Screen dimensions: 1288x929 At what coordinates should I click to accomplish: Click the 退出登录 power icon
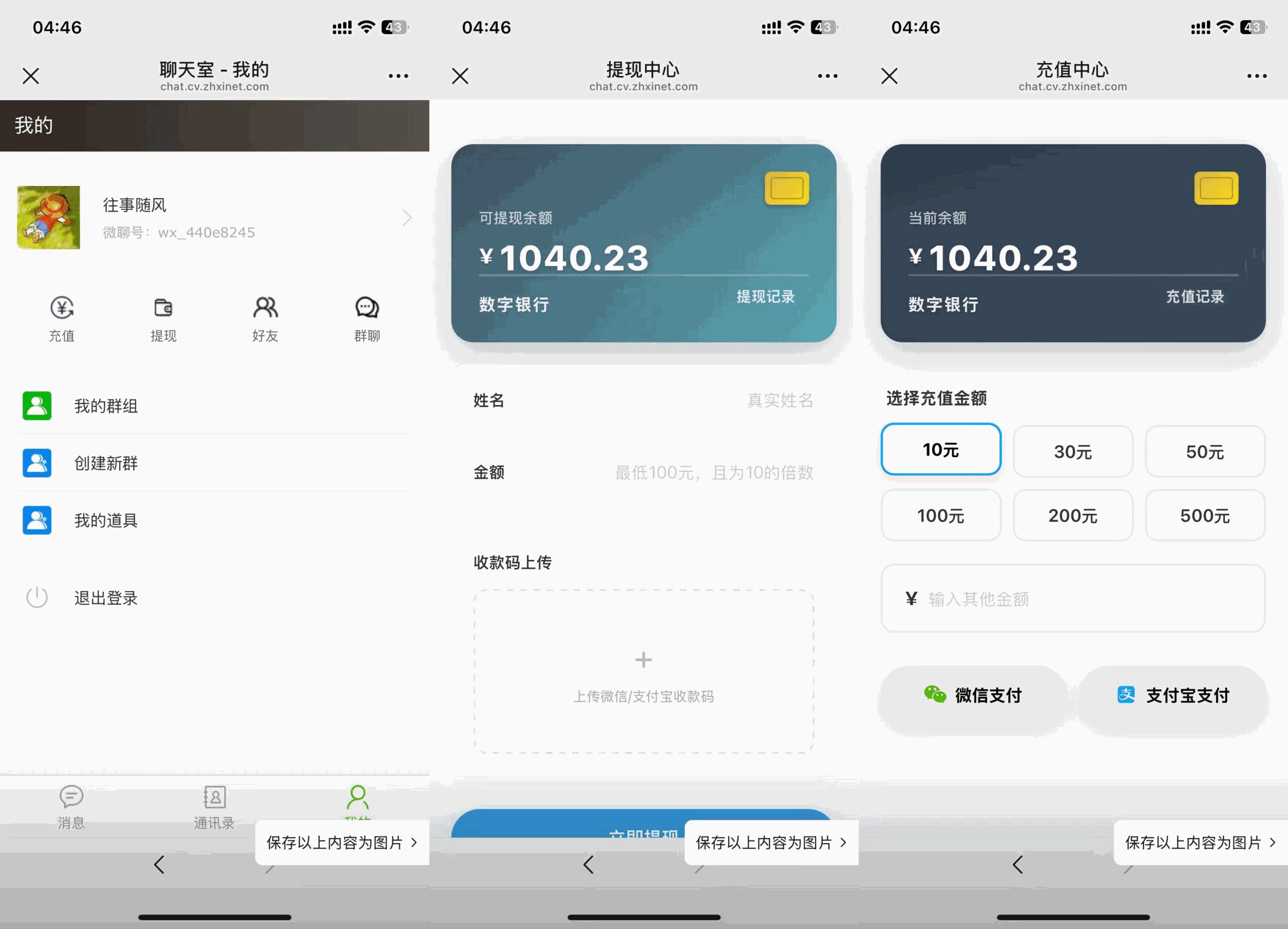pyautogui.click(x=36, y=598)
